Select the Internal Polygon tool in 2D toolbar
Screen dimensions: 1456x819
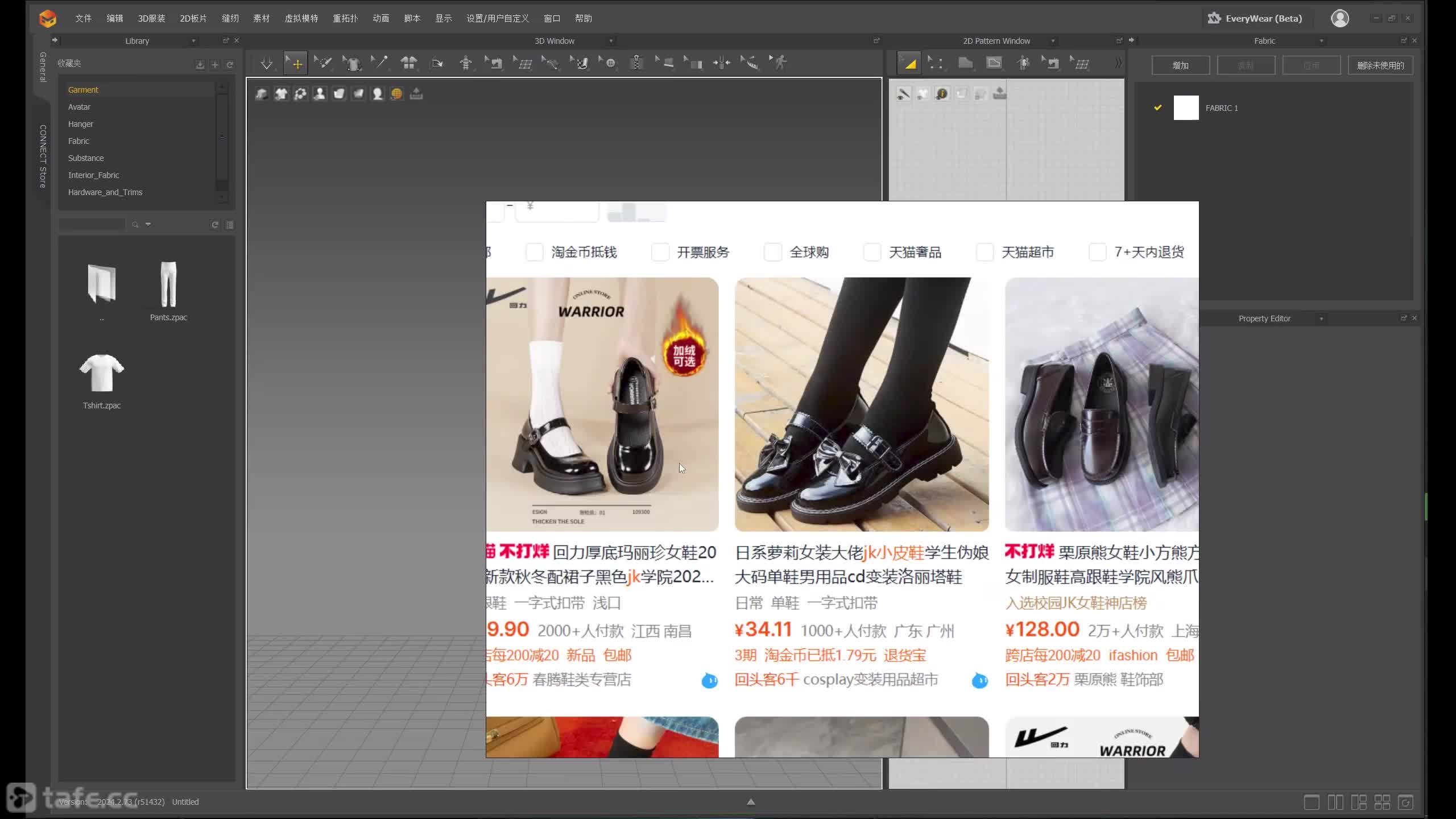(x=994, y=63)
